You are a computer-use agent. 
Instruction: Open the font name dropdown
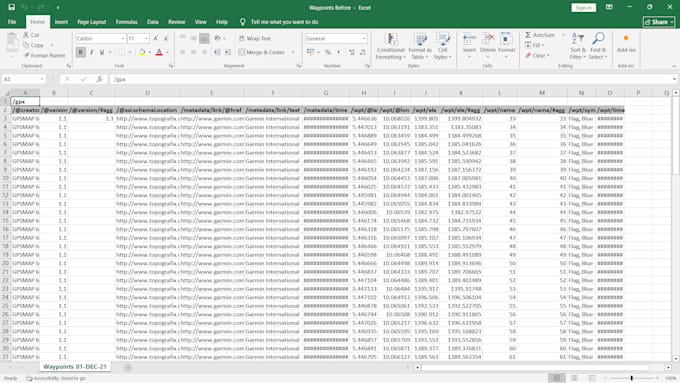click(x=123, y=38)
